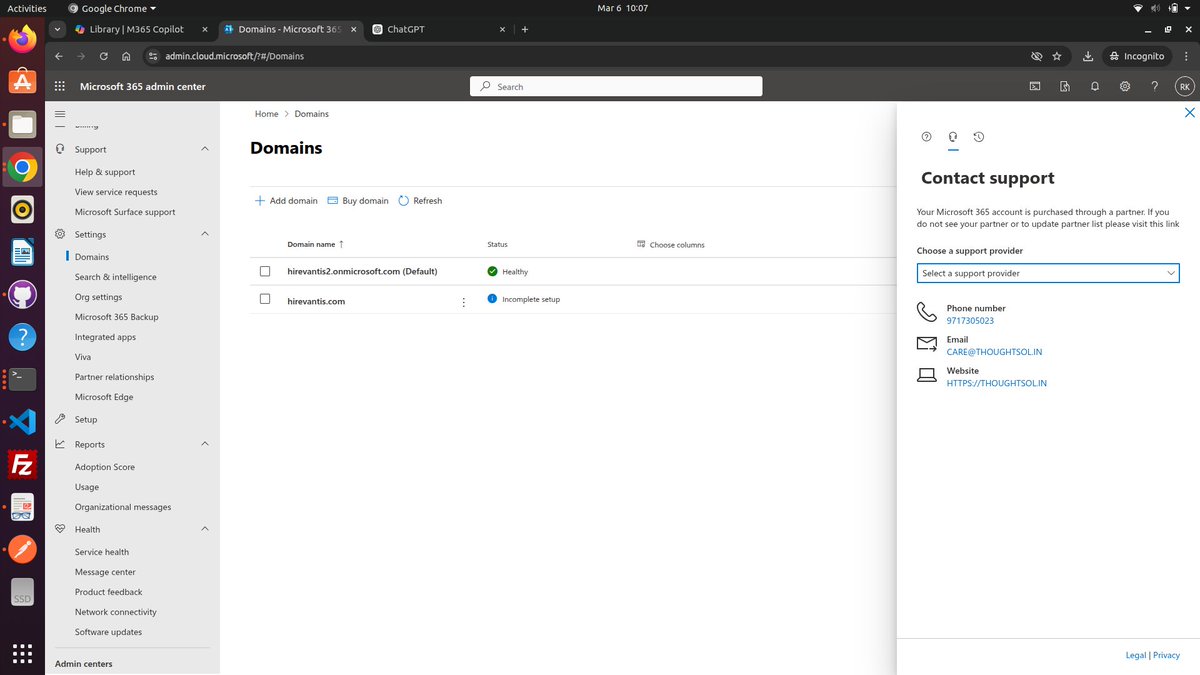Viewport: 1200px width, 675px height.
Task: Click the Choose columns icon
Action: coord(641,244)
